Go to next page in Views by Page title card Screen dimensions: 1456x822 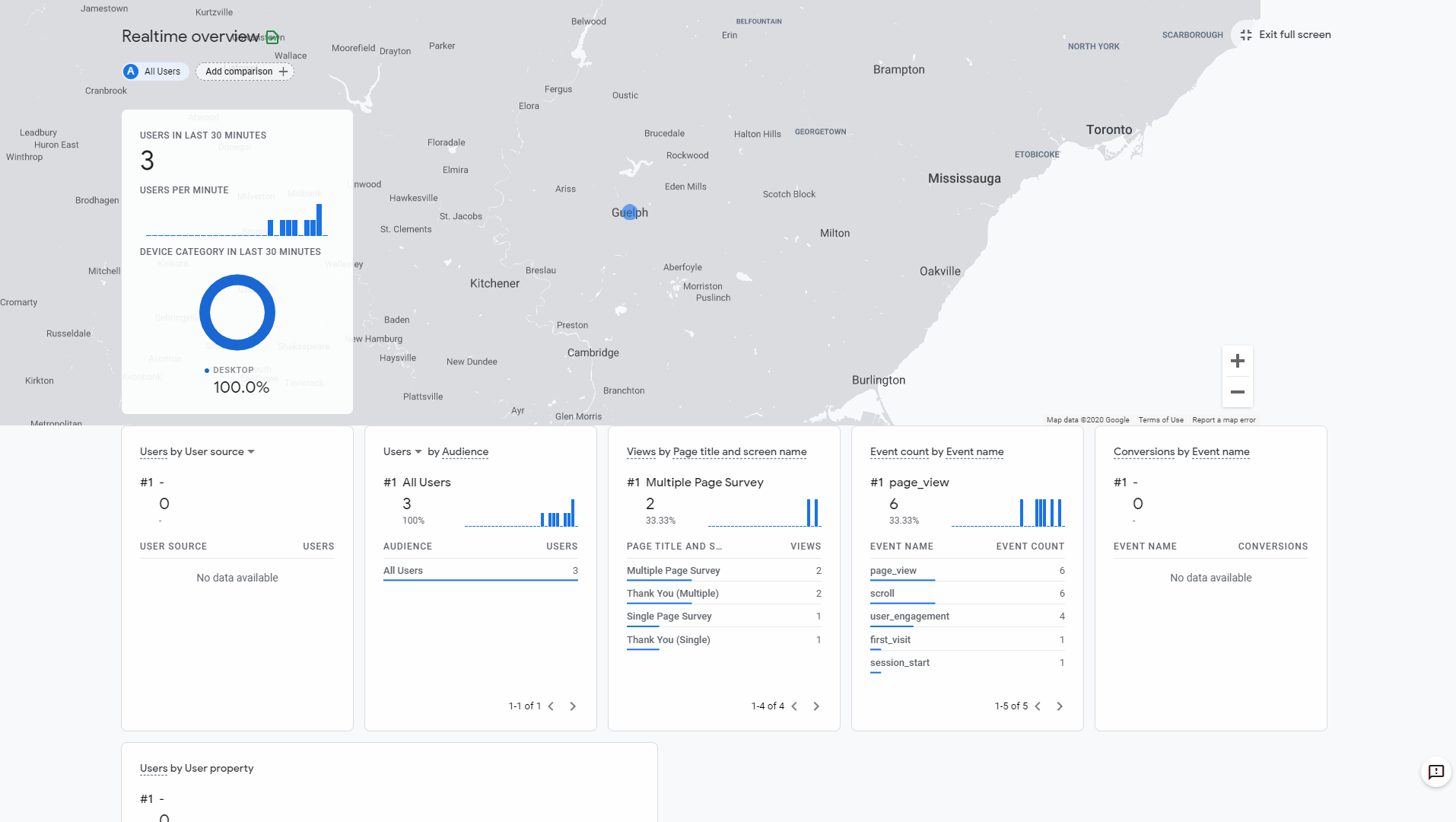click(x=816, y=706)
